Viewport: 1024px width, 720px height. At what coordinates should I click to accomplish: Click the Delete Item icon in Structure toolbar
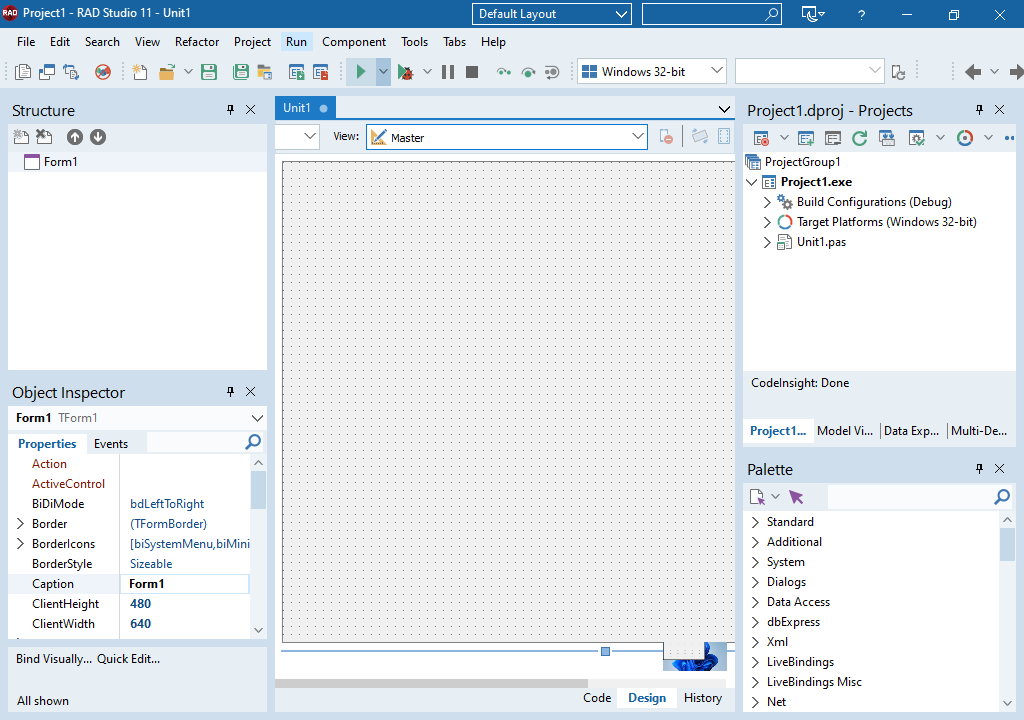[x=44, y=137]
